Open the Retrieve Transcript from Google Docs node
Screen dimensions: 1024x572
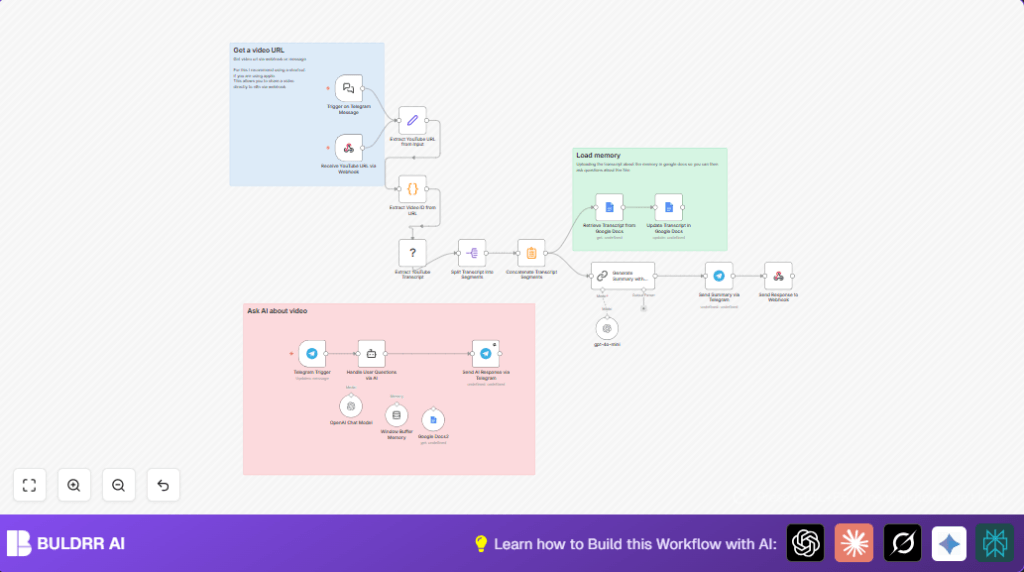pos(609,207)
